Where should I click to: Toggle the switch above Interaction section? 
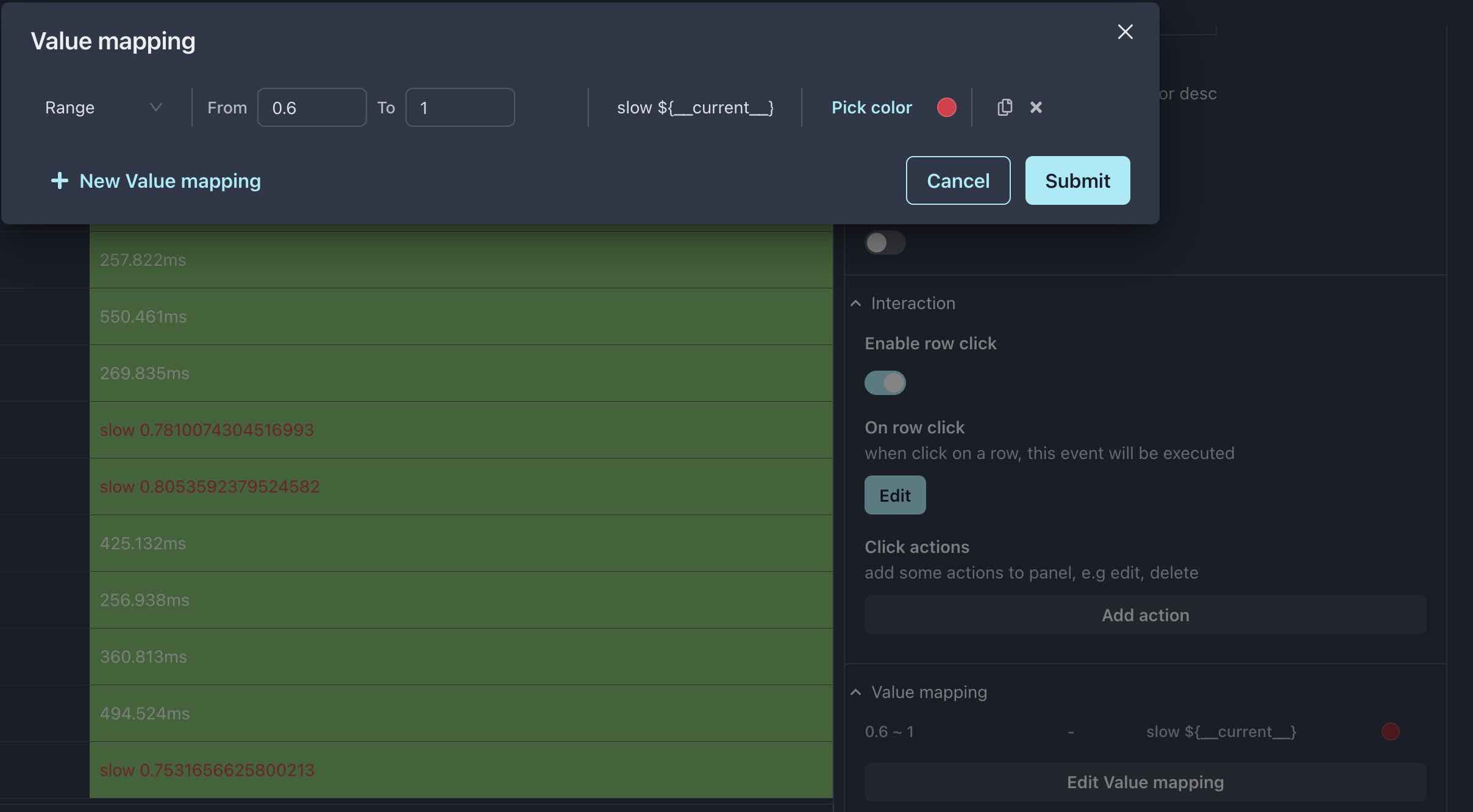(885, 243)
